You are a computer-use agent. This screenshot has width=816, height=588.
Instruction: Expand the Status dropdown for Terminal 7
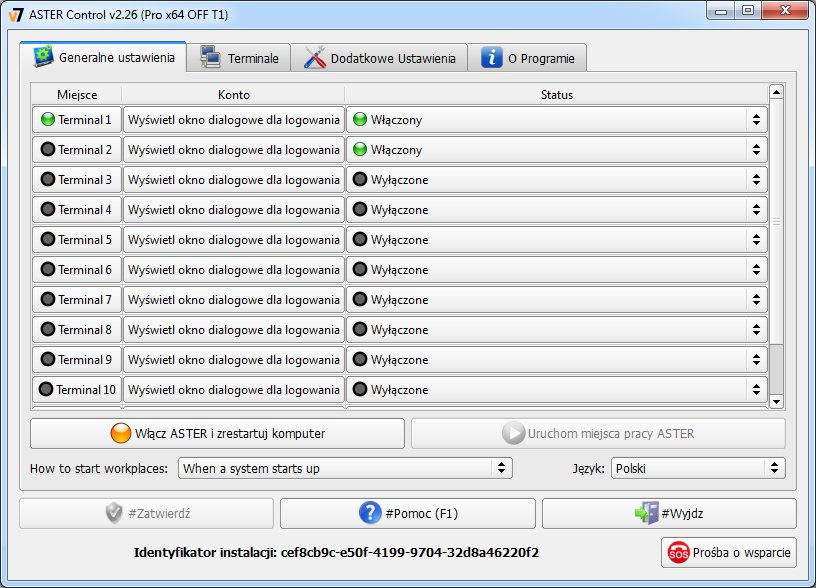pos(557,300)
